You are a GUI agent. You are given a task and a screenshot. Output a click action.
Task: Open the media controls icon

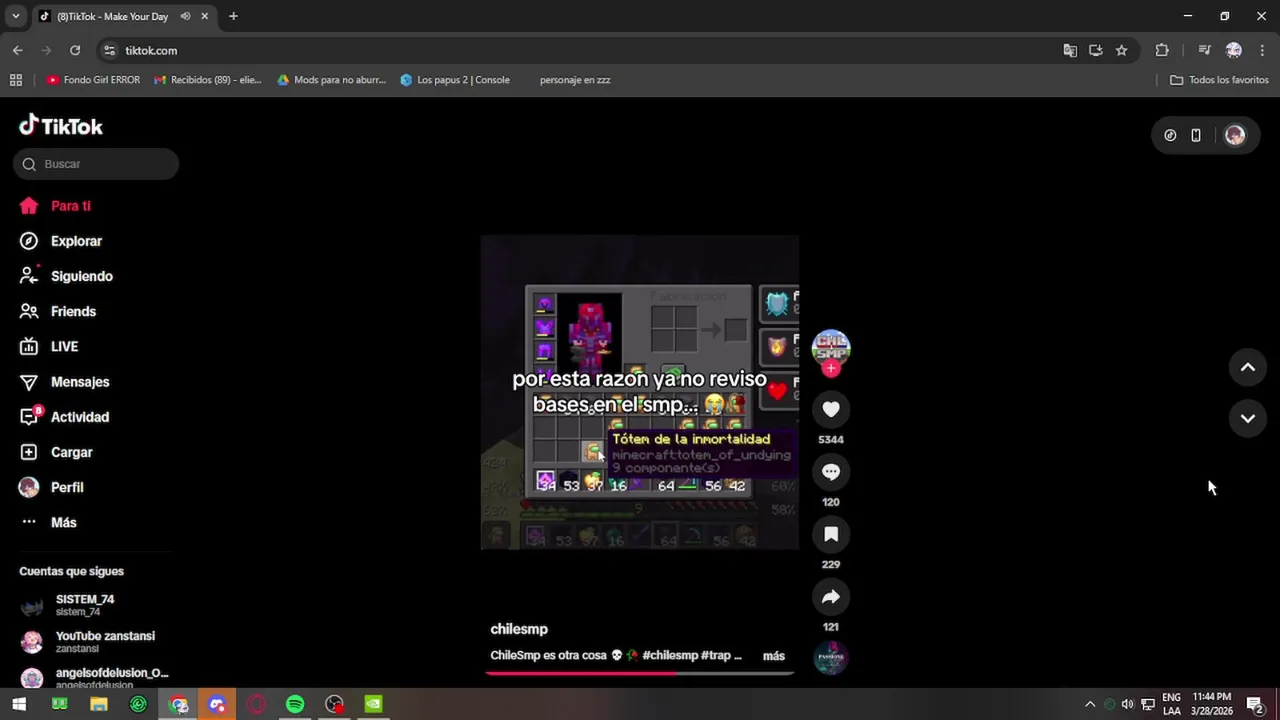(x=1205, y=50)
